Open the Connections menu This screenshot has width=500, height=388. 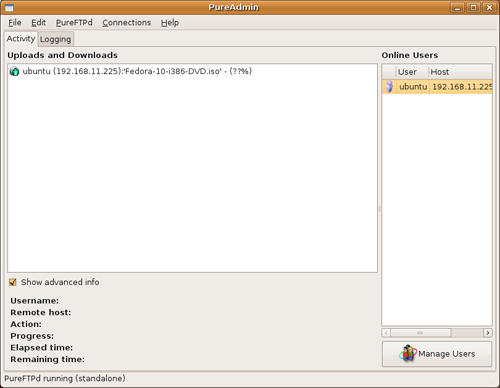(x=126, y=23)
